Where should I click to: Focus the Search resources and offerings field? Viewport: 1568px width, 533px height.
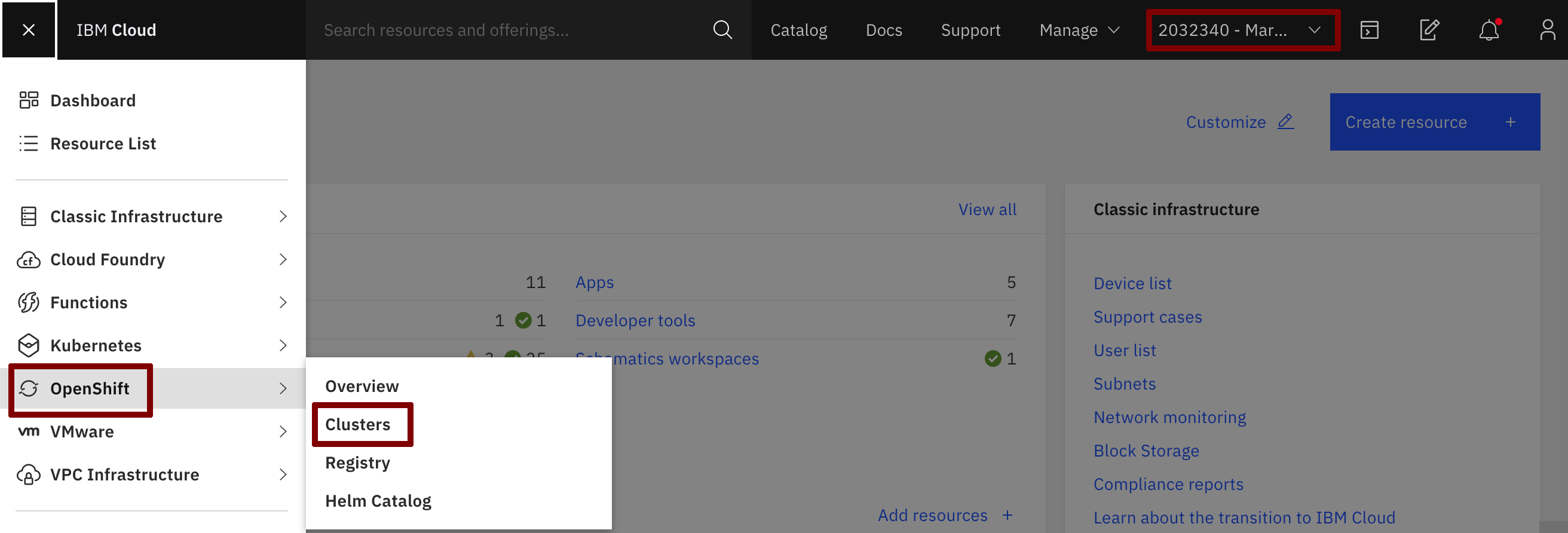528,30
